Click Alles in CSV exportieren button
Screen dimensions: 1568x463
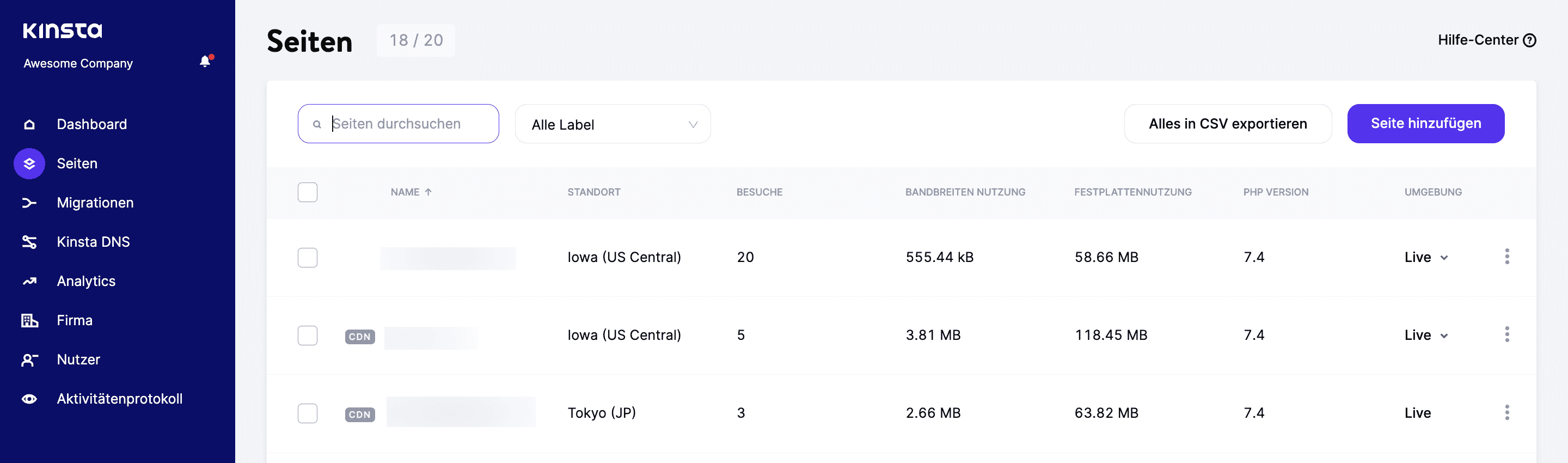click(1228, 124)
